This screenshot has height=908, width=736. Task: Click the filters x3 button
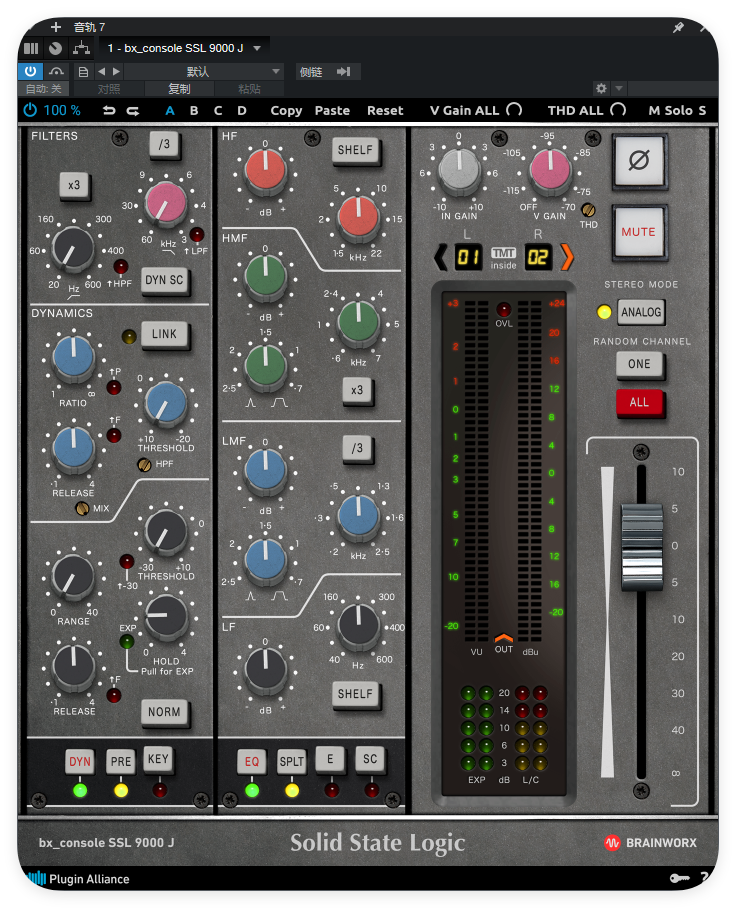pyautogui.click(x=74, y=186)
